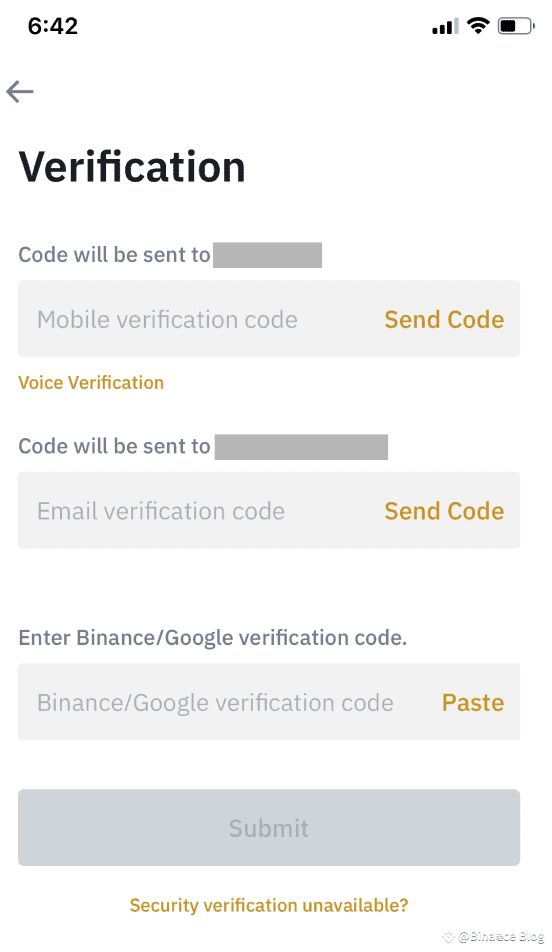This screenshot has height=952, width=552.
Task: Tap the redacted phone number box
Action: coord(267,255)
